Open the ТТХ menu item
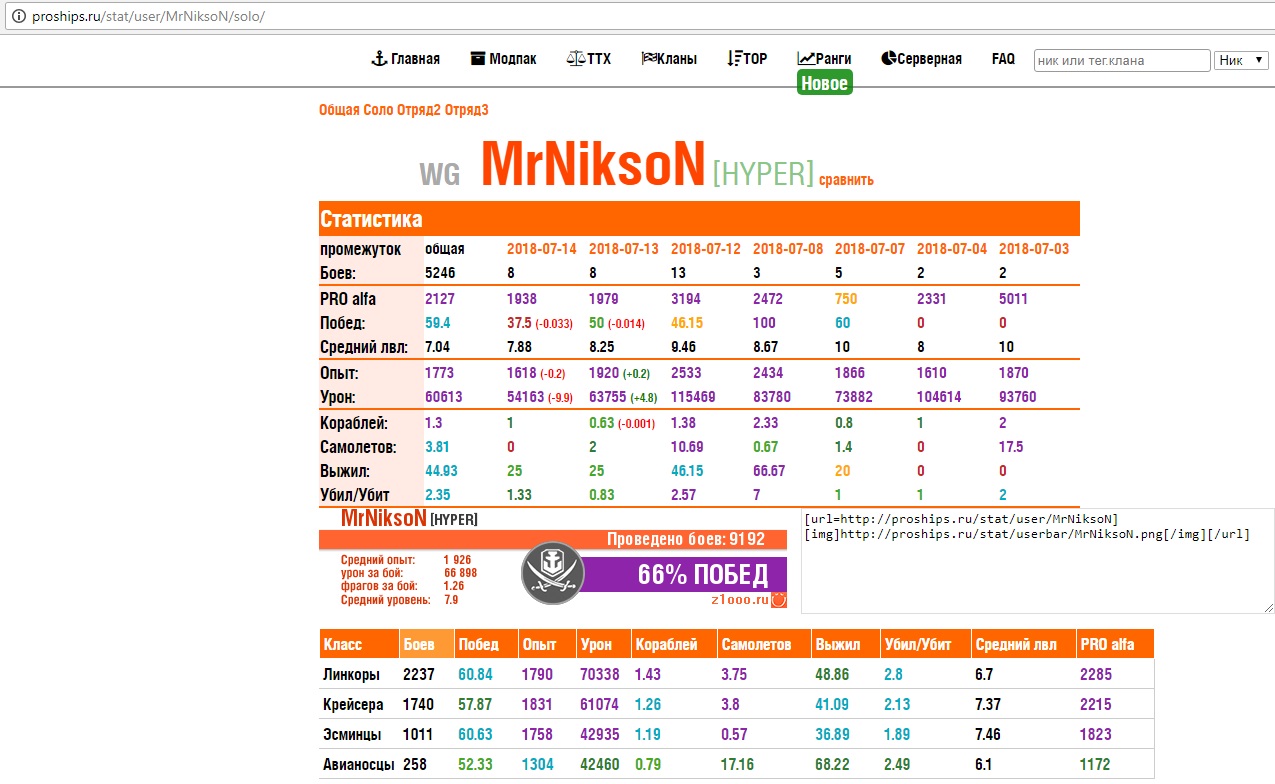Image resolution: width=1275 pixels, height=784 pixels. (599, 59)
